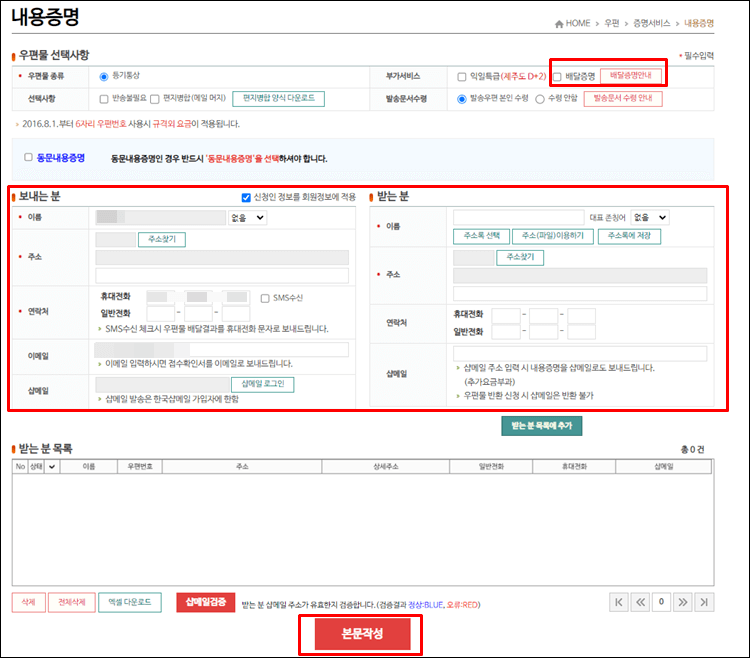Image resolution: width=750 pixels, height=658 pixels.
Task: Click 받는 분 목록에 추가 button
Action: [x=541, y=426]
